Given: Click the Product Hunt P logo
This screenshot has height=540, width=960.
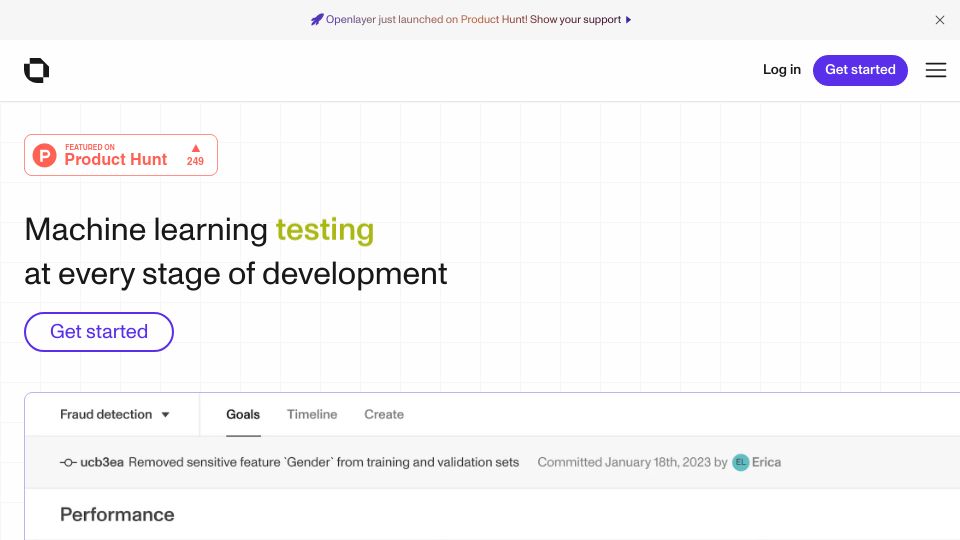Looking at the screenshot, I should (x=45, y=156).
